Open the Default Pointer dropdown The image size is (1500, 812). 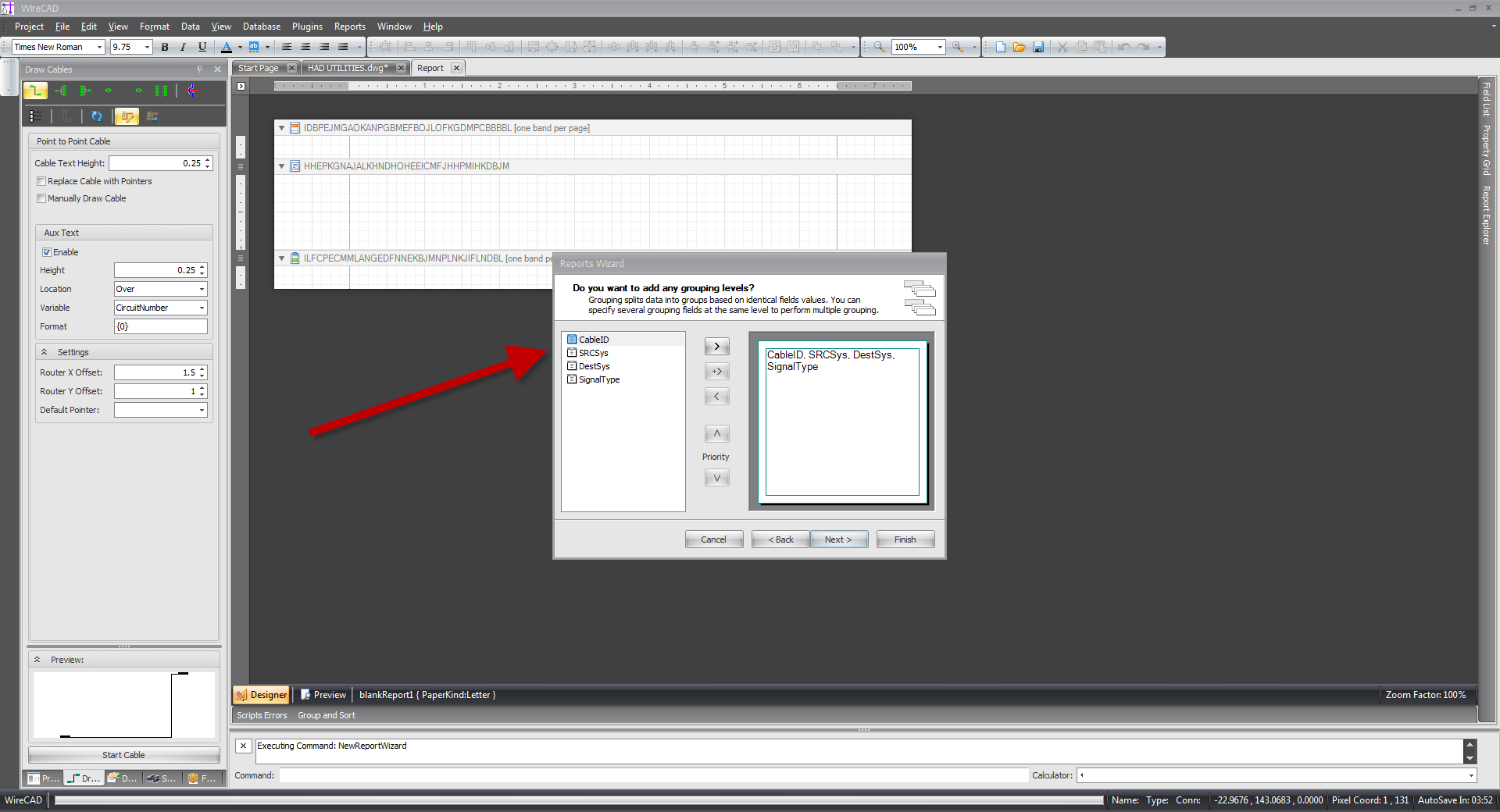(202, 410)
